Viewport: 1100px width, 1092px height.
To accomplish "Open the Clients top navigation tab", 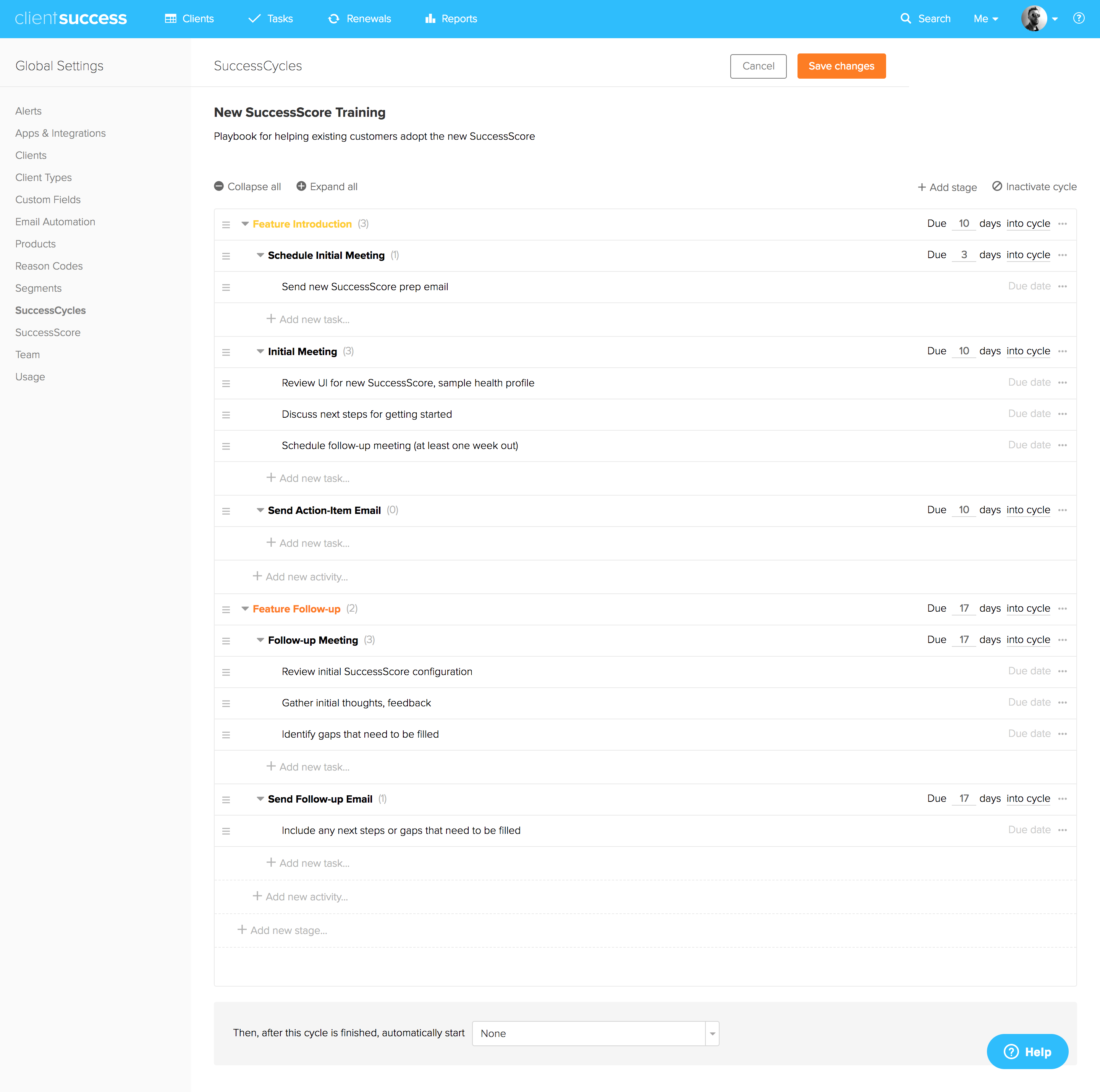I will click(x=189, y=18).
